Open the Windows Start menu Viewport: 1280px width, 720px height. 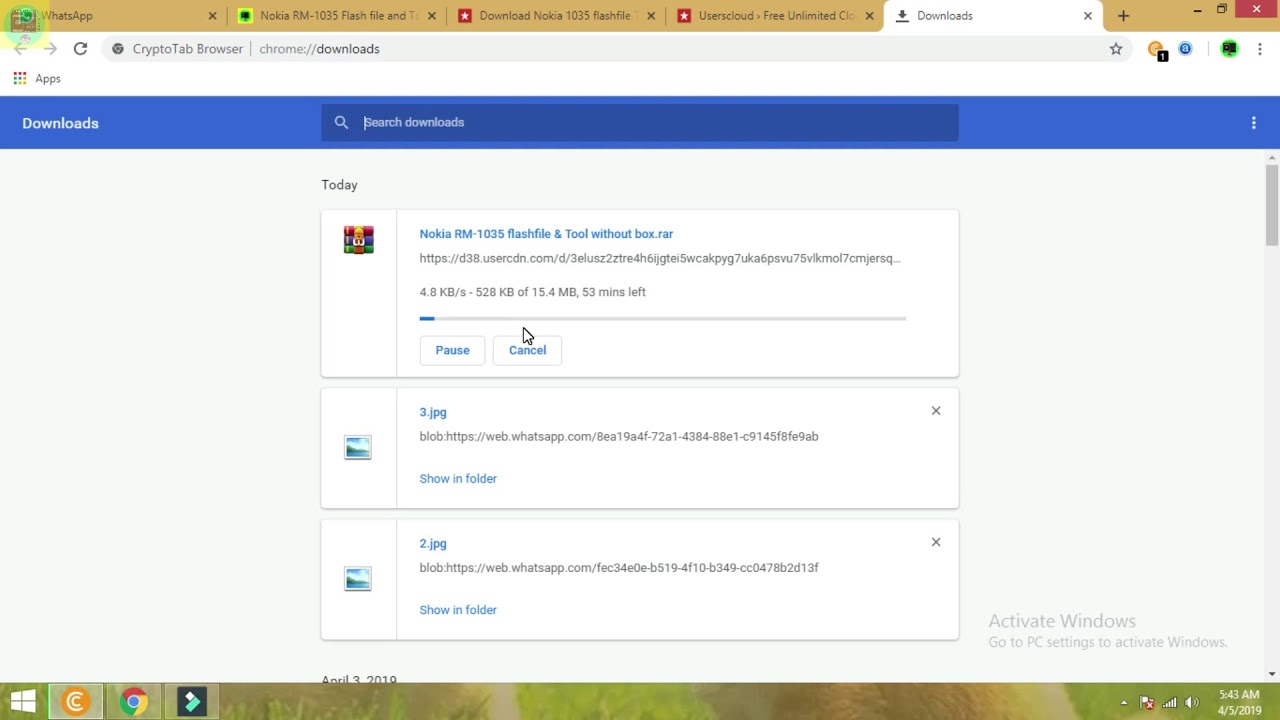click(x=23, y=701)
